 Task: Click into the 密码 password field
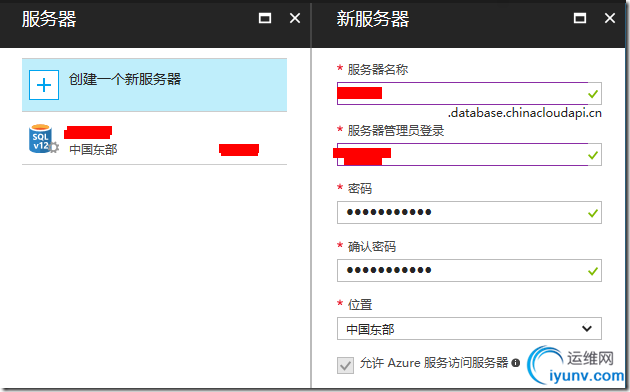pyautogui.click(x=469, y=212)
